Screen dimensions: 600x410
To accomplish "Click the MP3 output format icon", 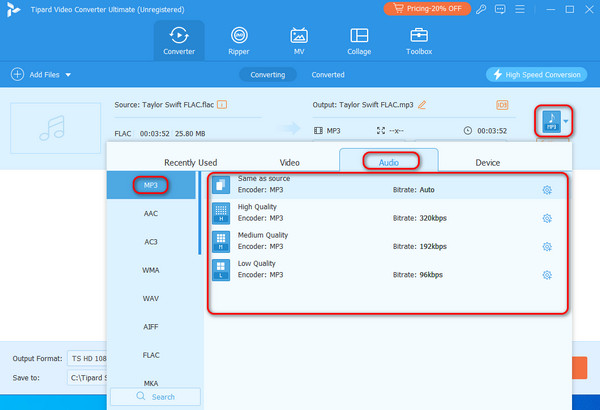I will [x=551, y=121].
